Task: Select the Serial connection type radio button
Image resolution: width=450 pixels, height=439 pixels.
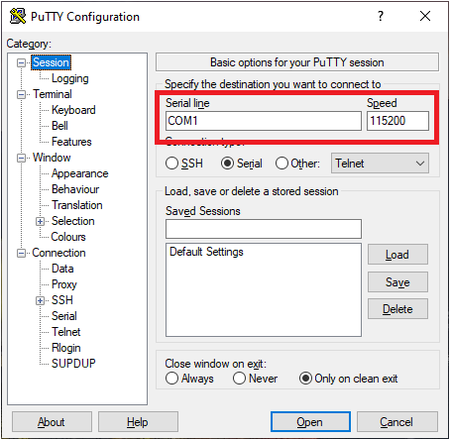Action: [x=227, y=163]
